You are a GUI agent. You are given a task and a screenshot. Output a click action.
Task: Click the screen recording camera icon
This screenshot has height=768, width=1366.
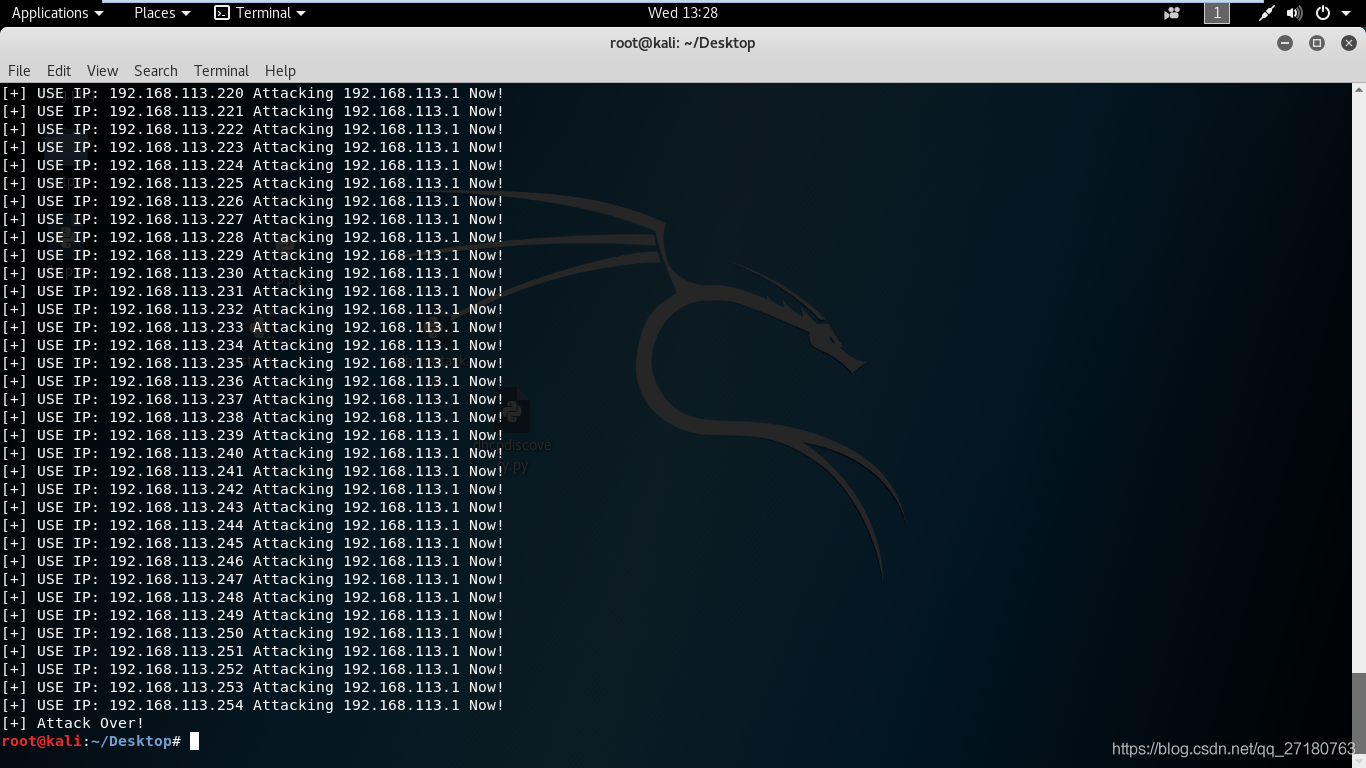1172,13
